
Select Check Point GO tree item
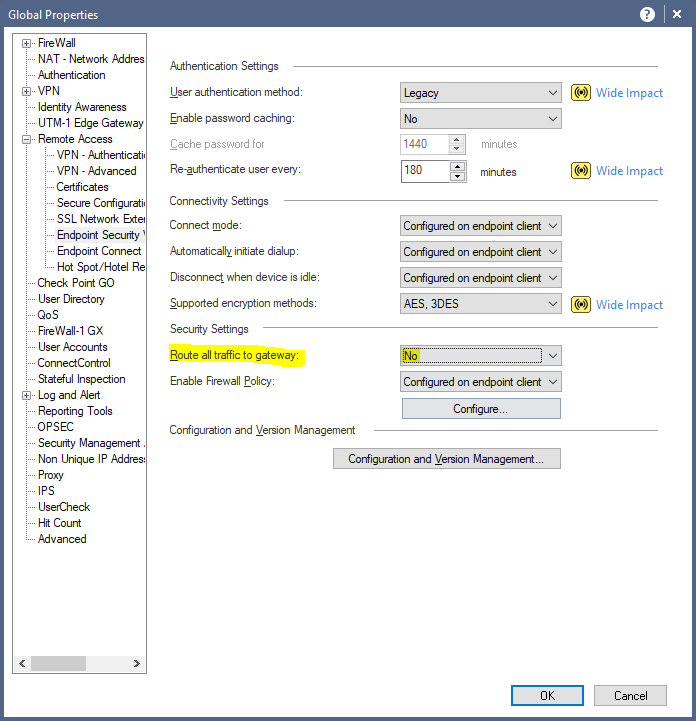tap(76, 283)
